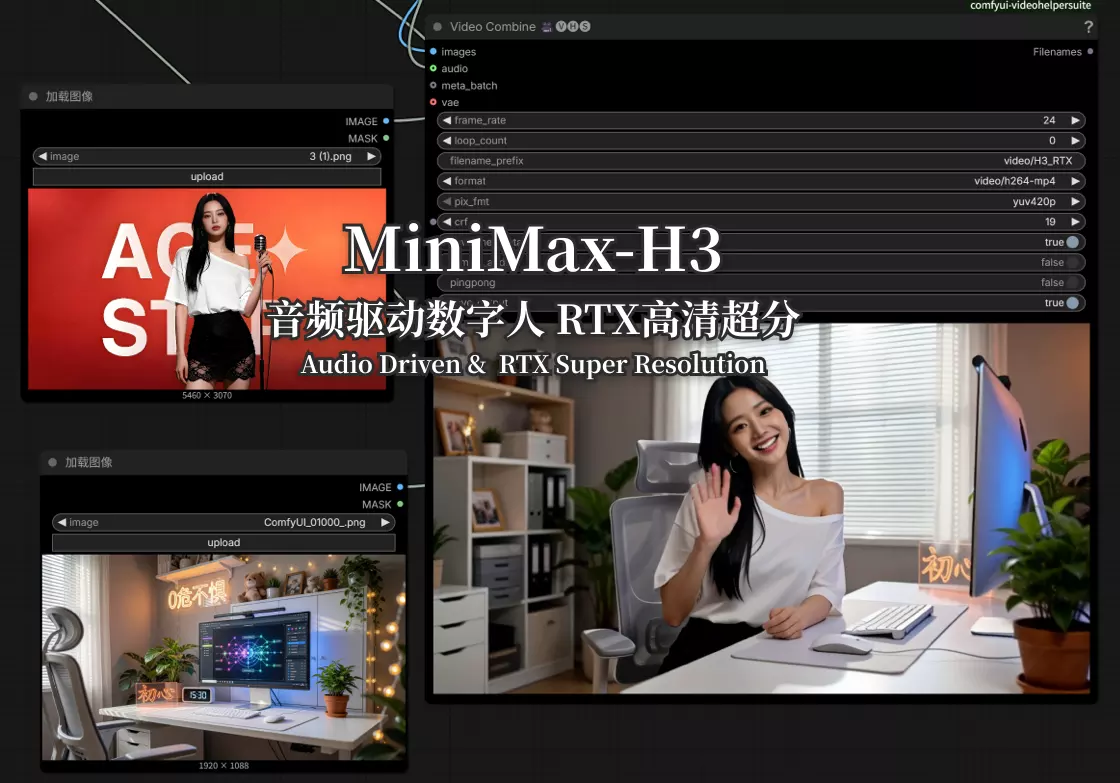This screenshot has height=783, width=1120.
Task: Toggle the true switch below pingpong
Action: tap(1072, 303)
